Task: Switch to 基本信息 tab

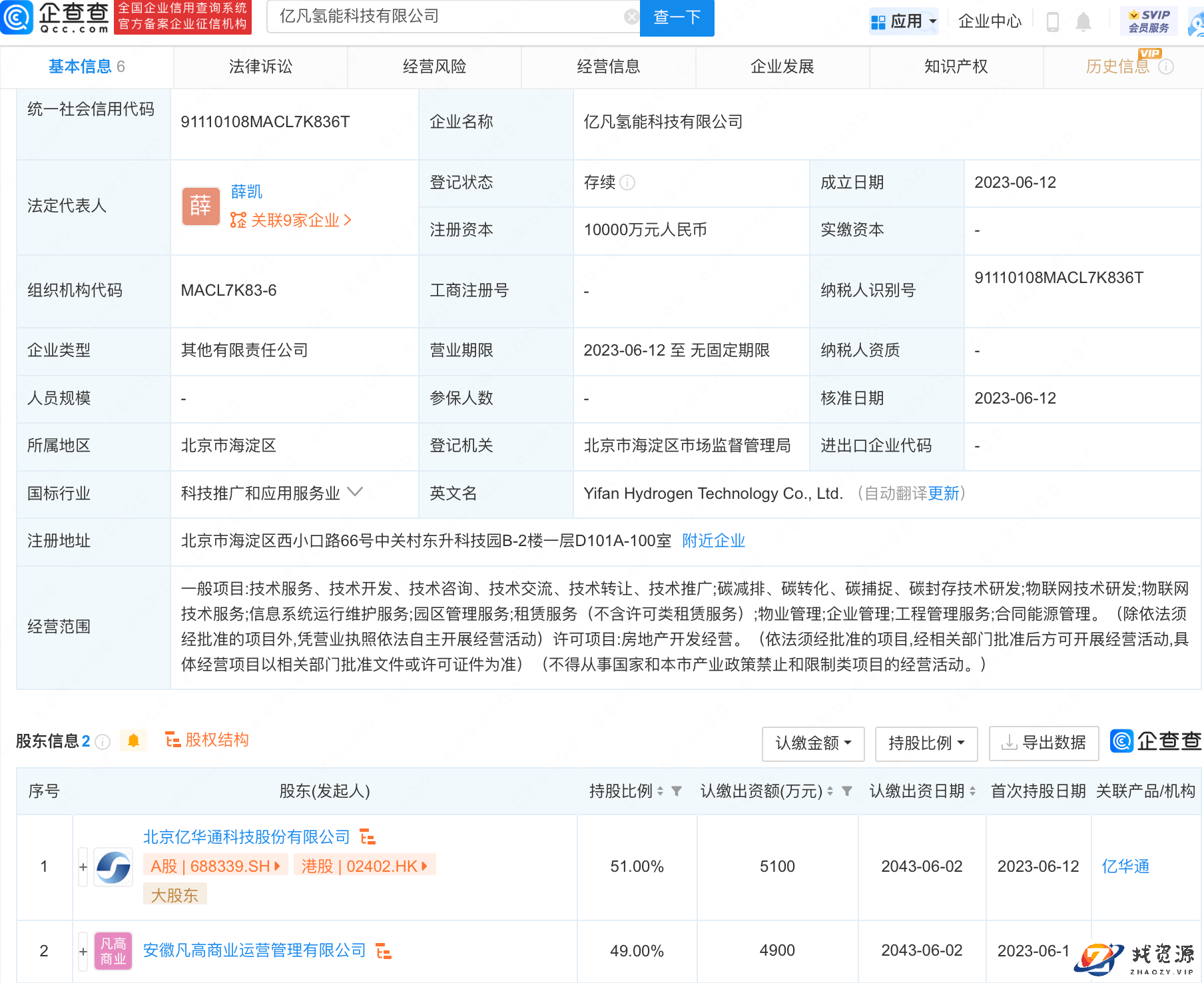Action: pos(87,67)
